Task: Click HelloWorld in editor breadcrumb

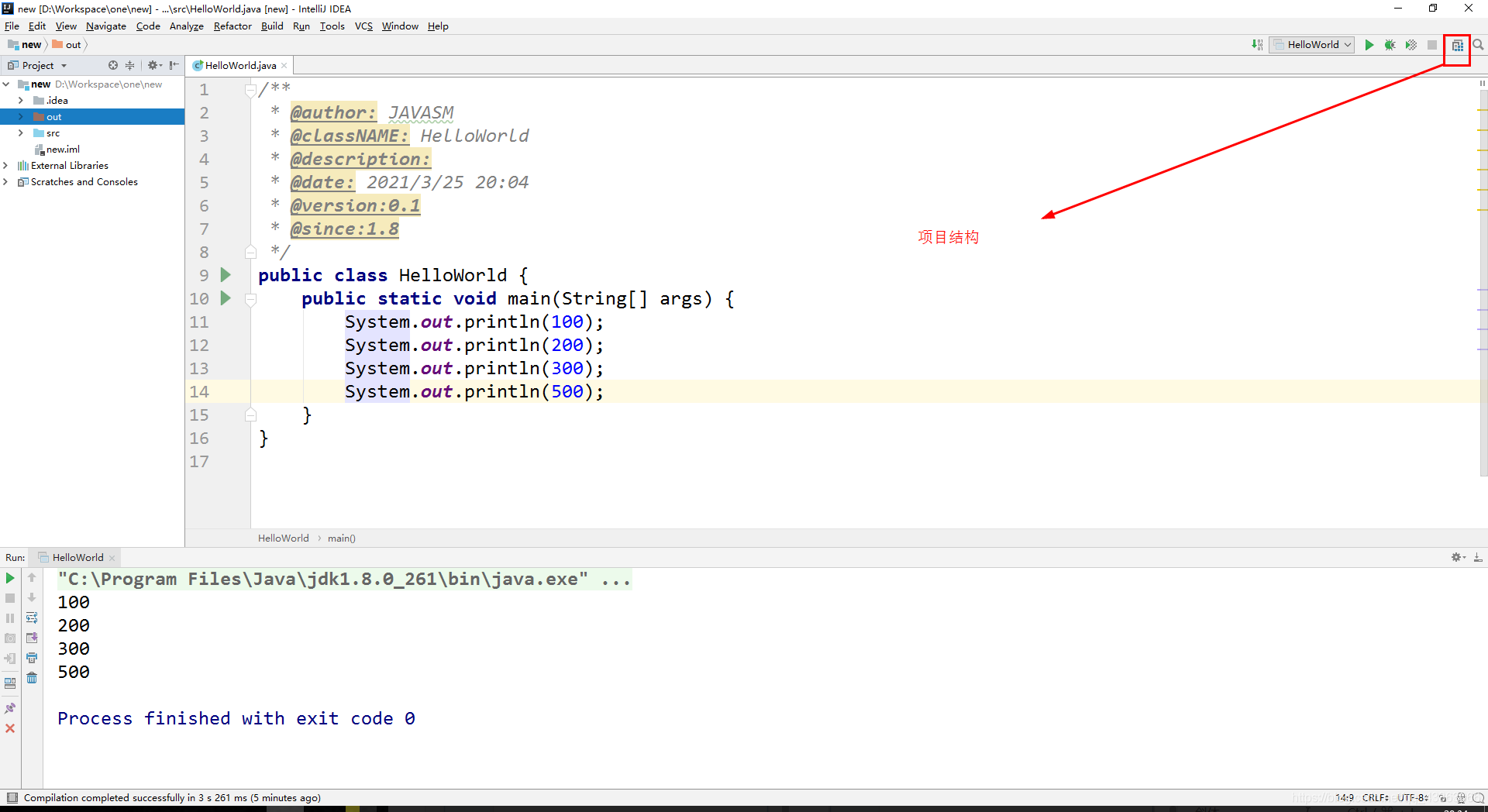Action: point(283,538)
